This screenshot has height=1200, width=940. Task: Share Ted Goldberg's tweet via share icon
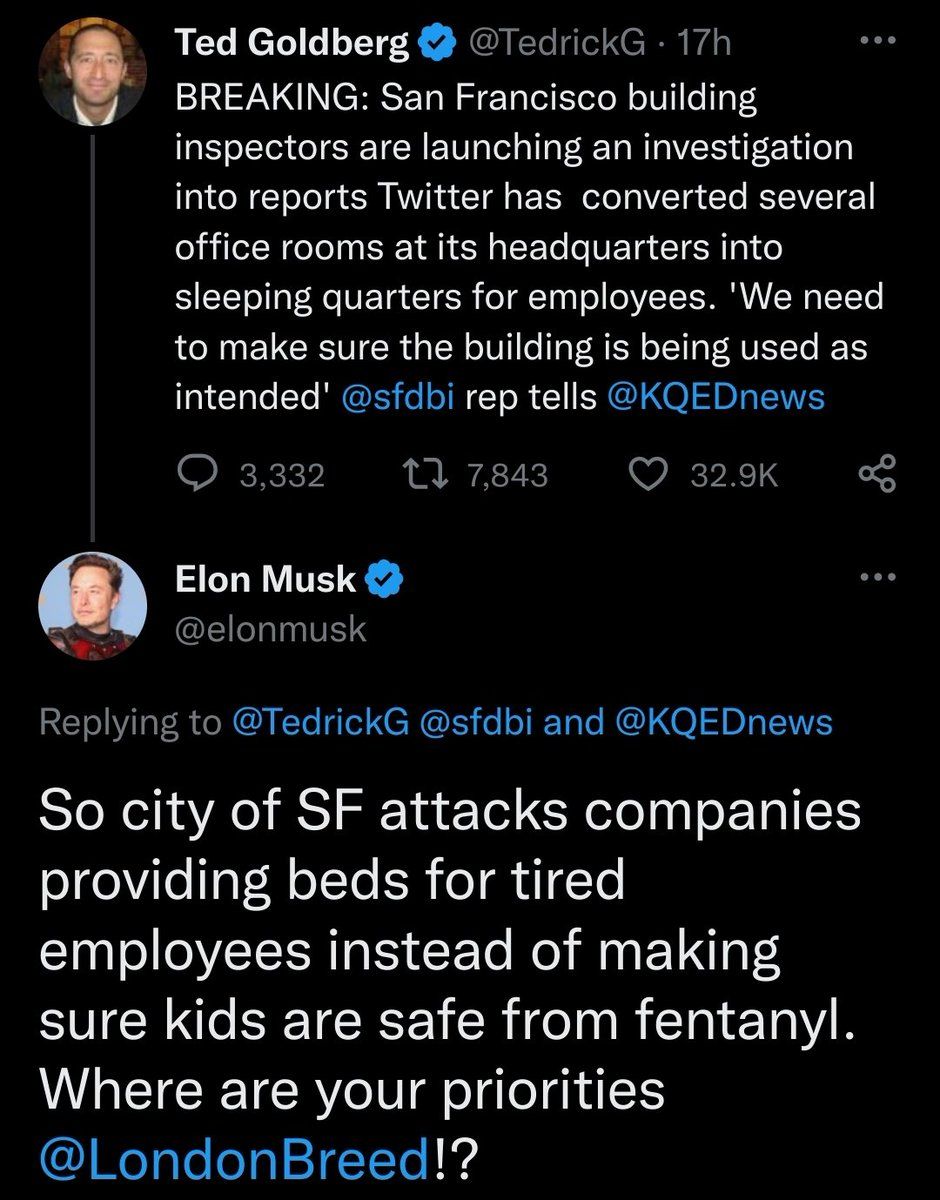click(877, 474)
